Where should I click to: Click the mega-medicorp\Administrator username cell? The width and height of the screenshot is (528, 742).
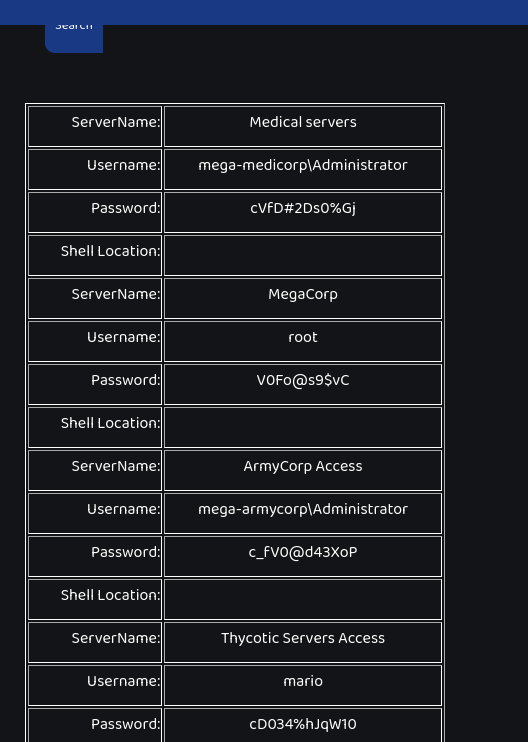pos(303,169)
